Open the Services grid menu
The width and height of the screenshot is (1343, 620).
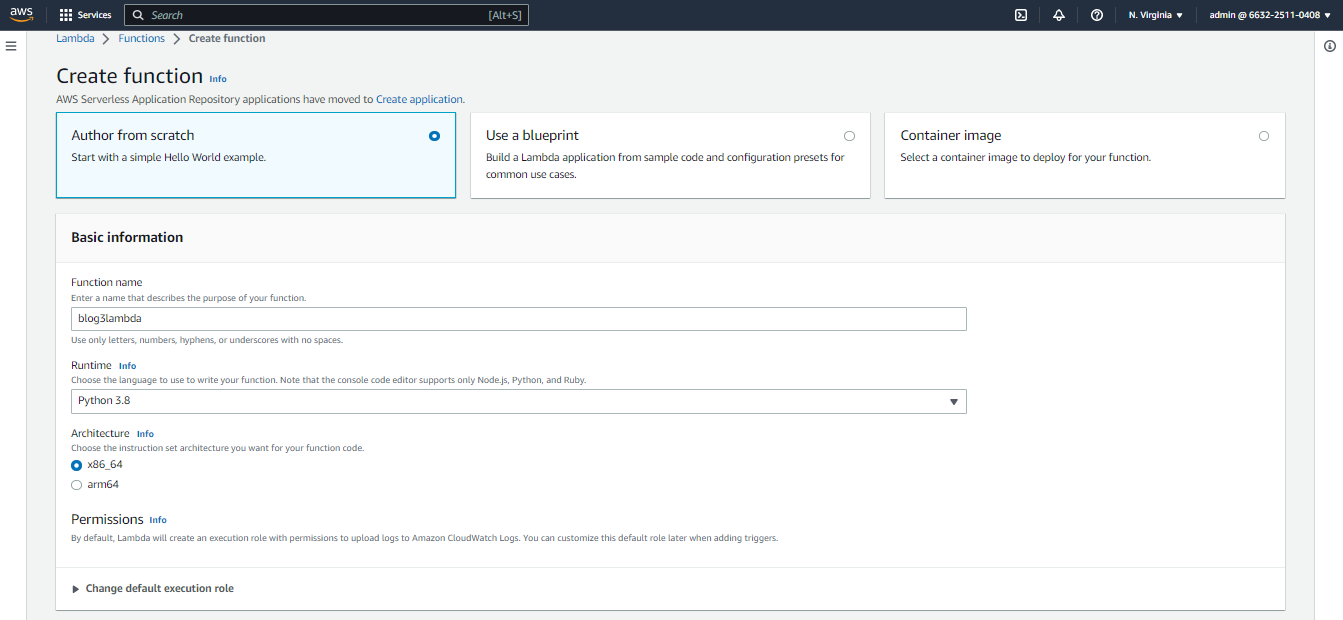tap(86, 15)
